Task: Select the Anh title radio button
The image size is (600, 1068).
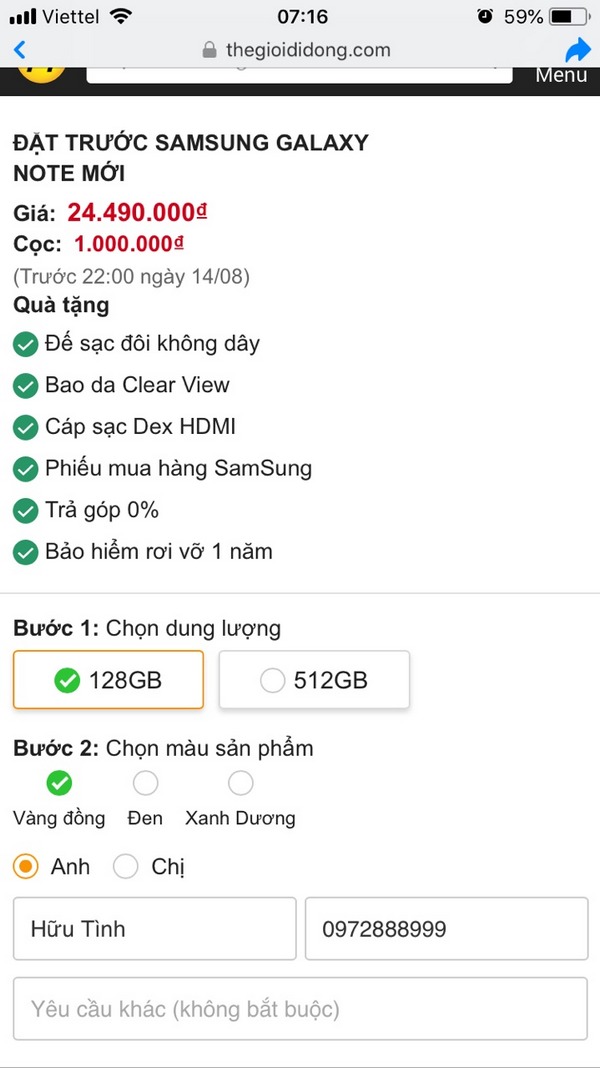Action: [x=26, y=867]
